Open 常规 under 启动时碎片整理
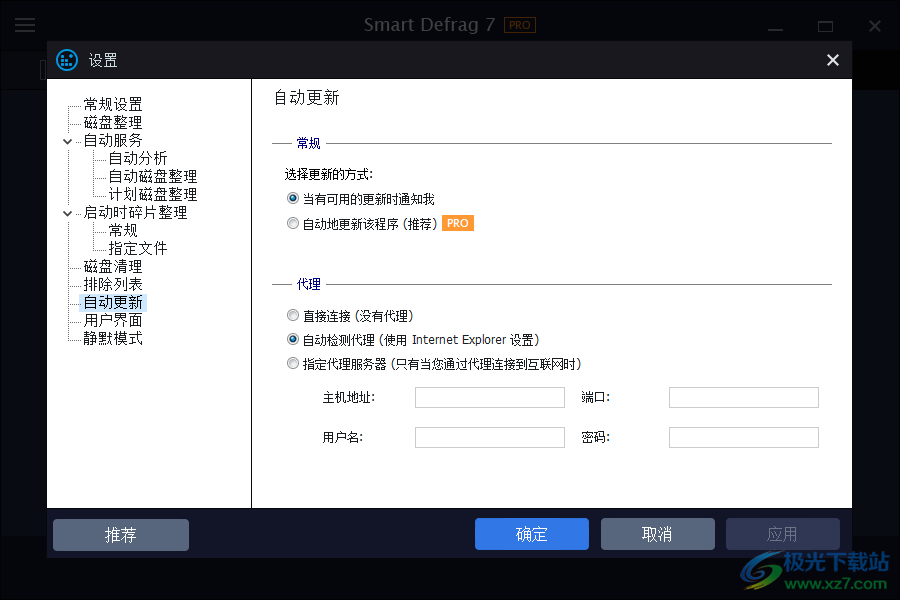This screenshot has width=900, height=600. (x=123, y=230)
